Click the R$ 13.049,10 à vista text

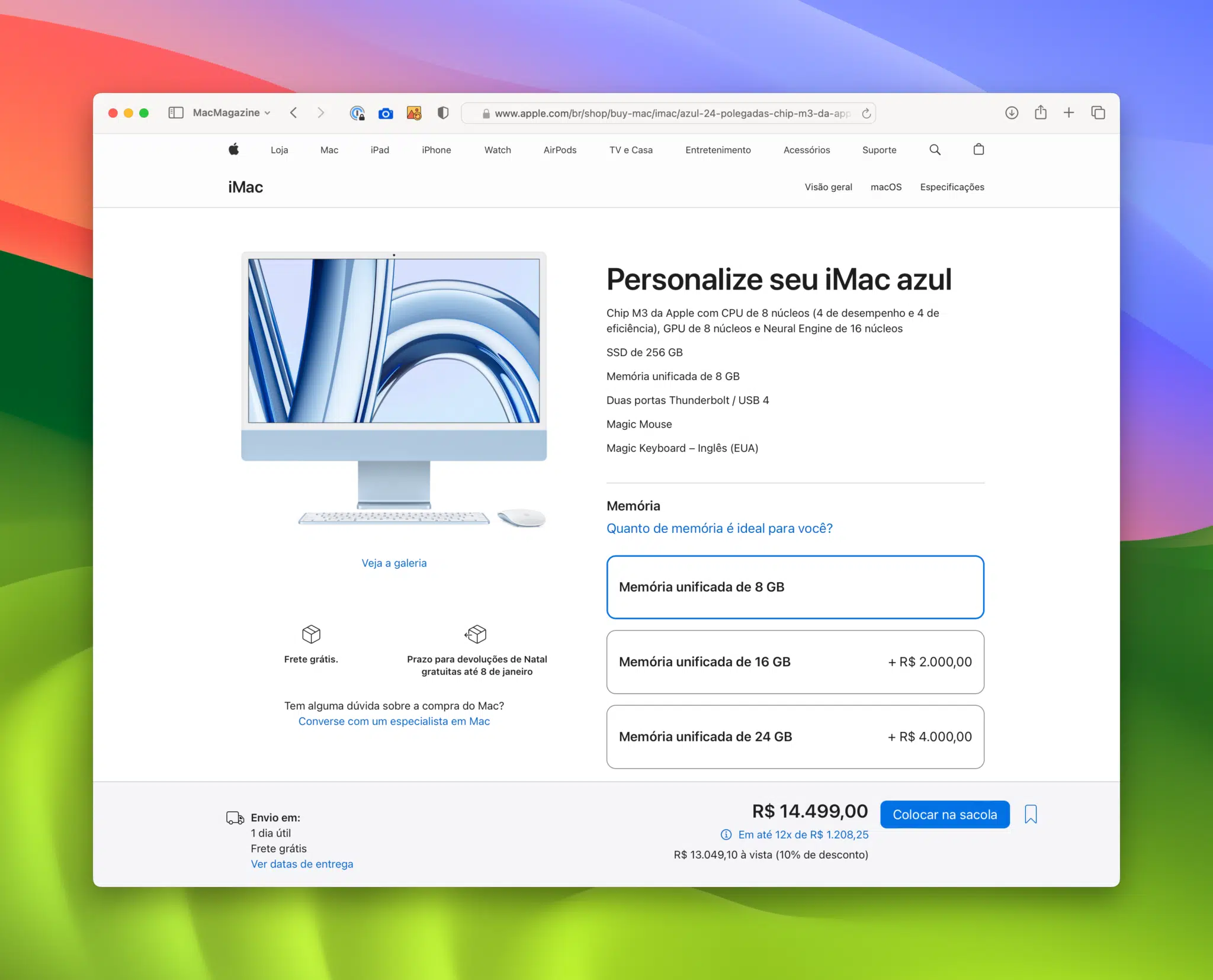[x=771, y=854]
